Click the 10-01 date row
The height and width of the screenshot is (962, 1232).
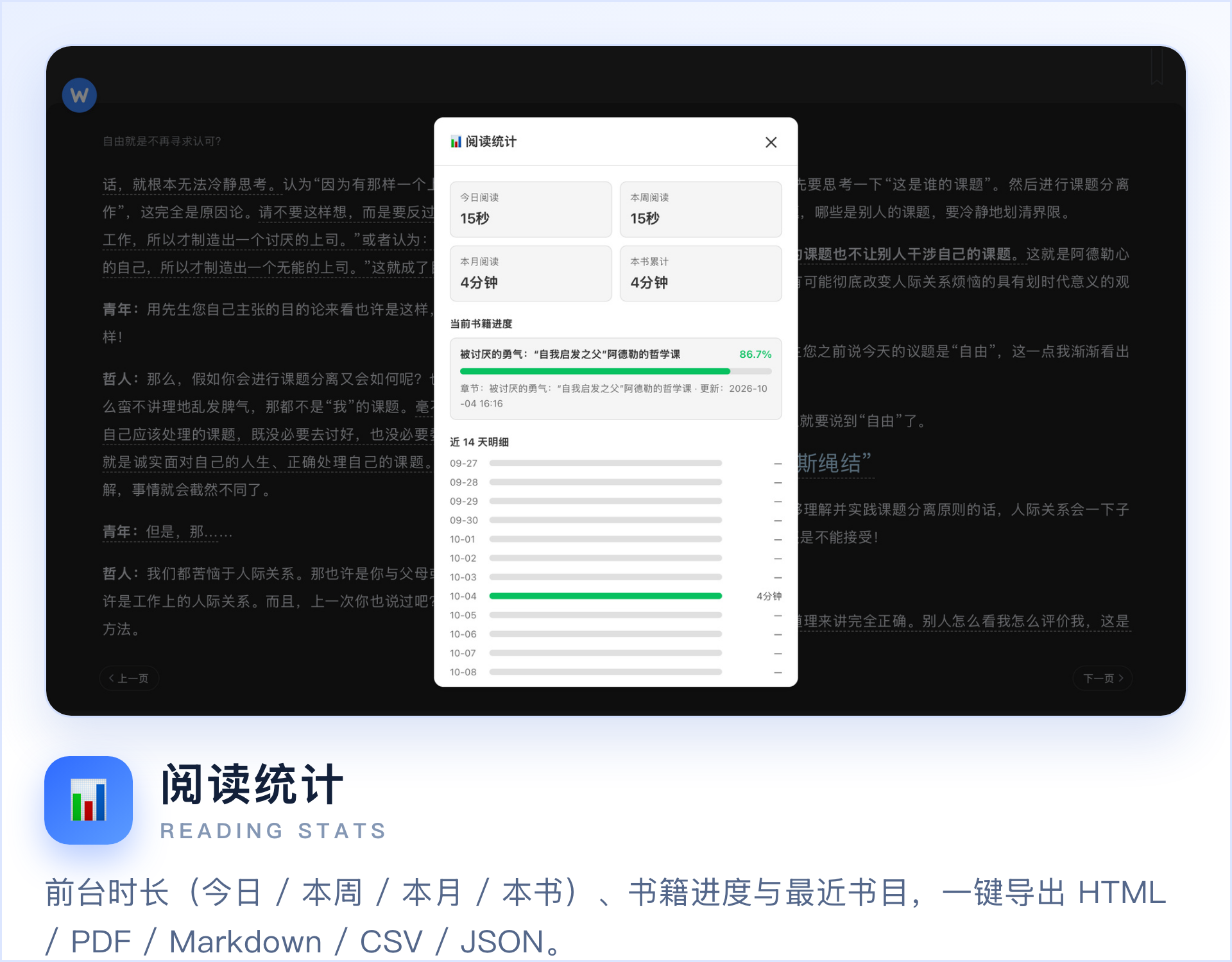click(x=615, y=539)
